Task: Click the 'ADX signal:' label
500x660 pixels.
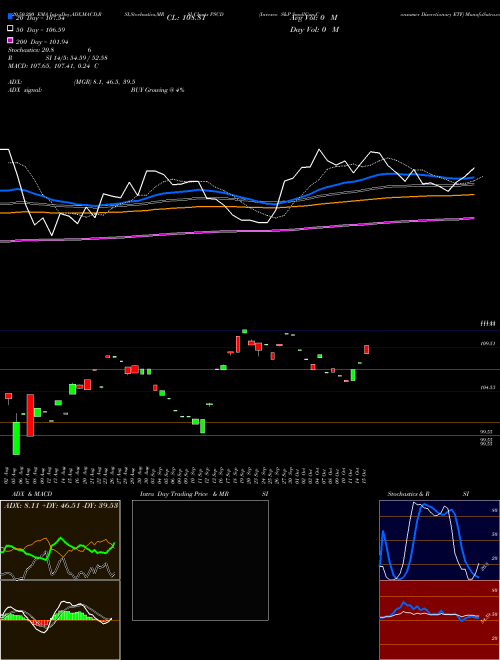Action: click(25, 90)
